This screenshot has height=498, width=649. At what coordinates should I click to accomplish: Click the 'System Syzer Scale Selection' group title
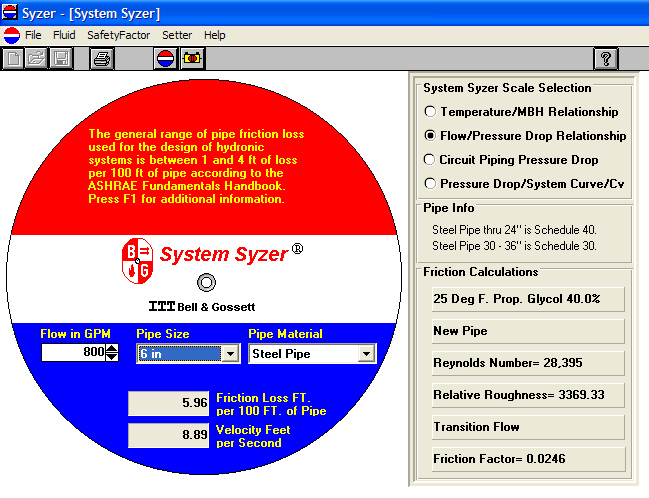click(507, 88)
